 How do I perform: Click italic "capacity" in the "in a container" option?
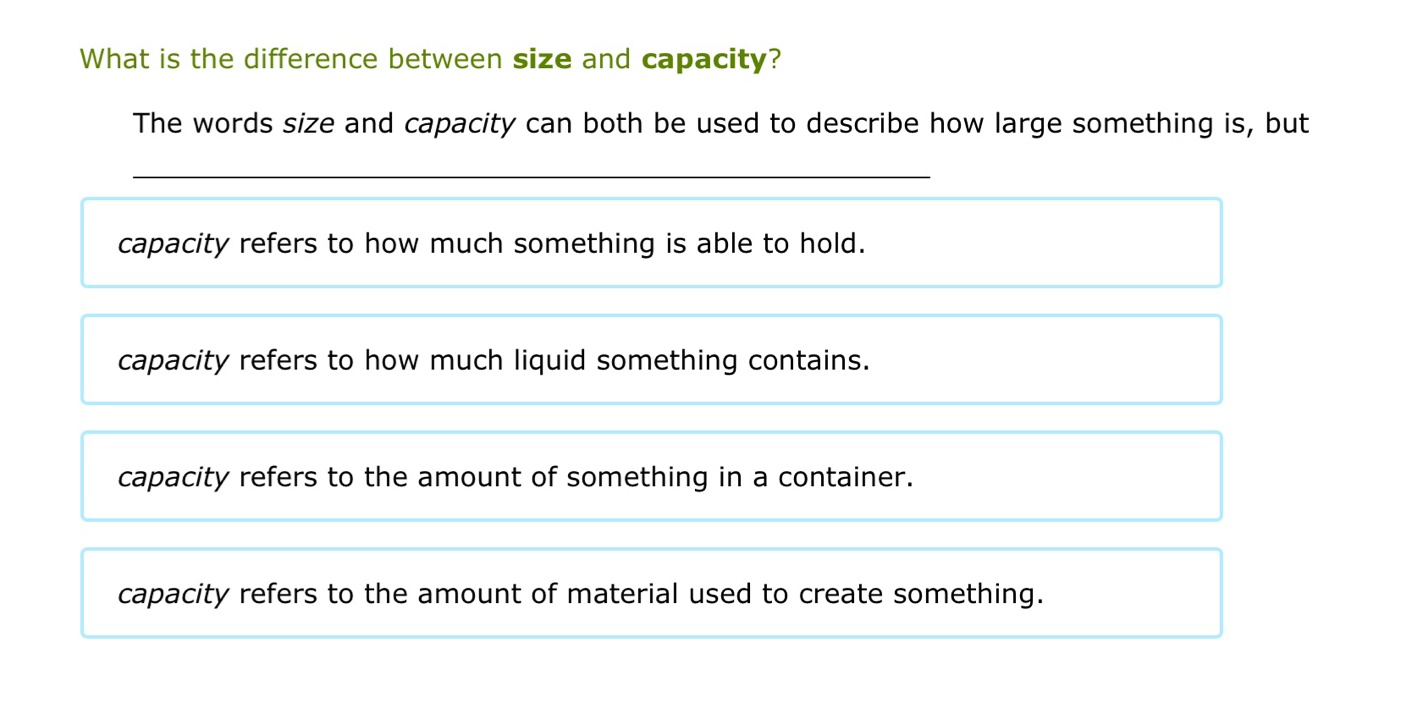[x=173, y=479]
